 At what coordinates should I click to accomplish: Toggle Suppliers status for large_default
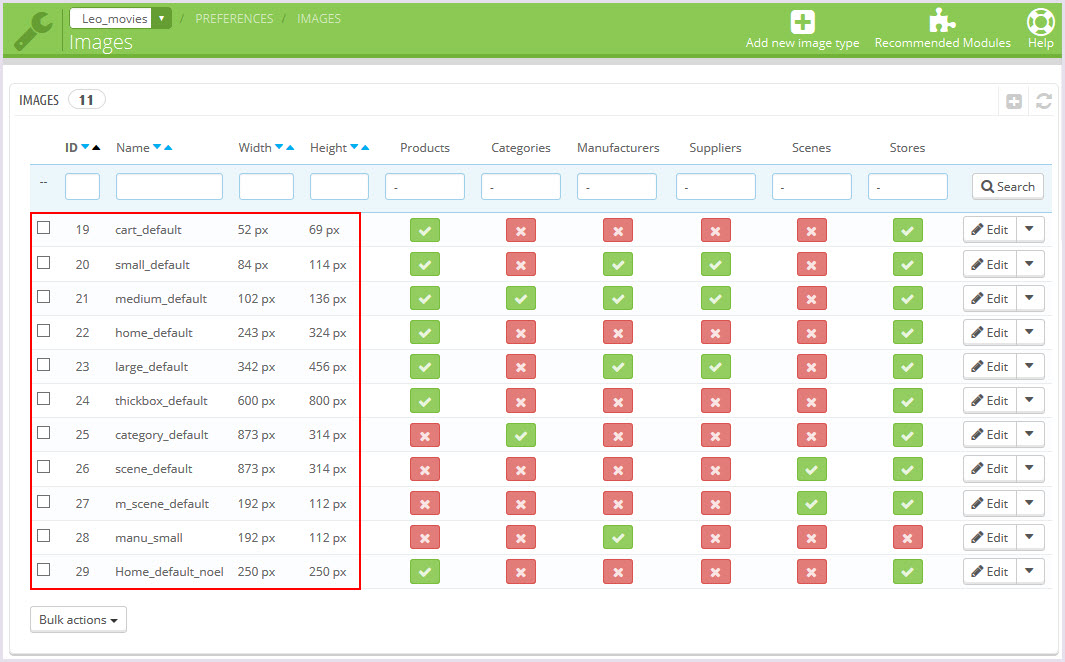715,367
